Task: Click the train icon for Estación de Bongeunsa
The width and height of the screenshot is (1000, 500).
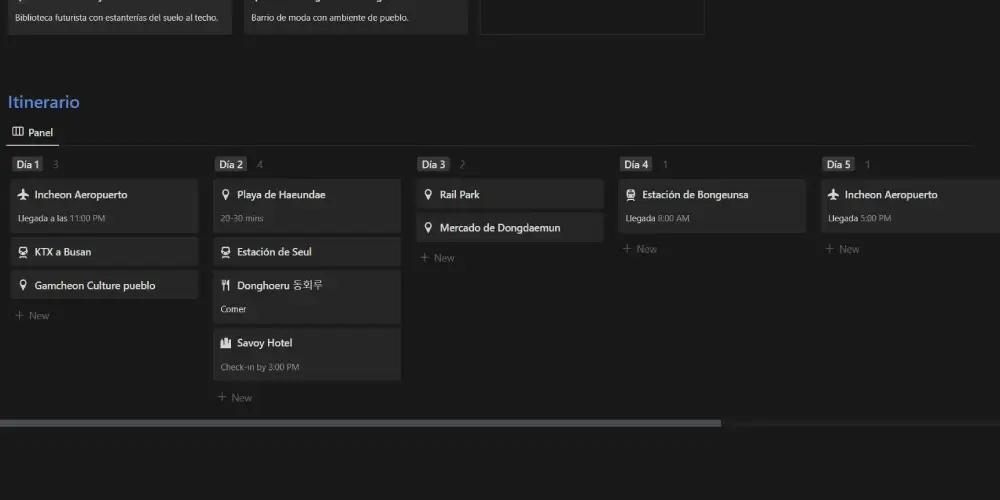Action: pos(631,195)
